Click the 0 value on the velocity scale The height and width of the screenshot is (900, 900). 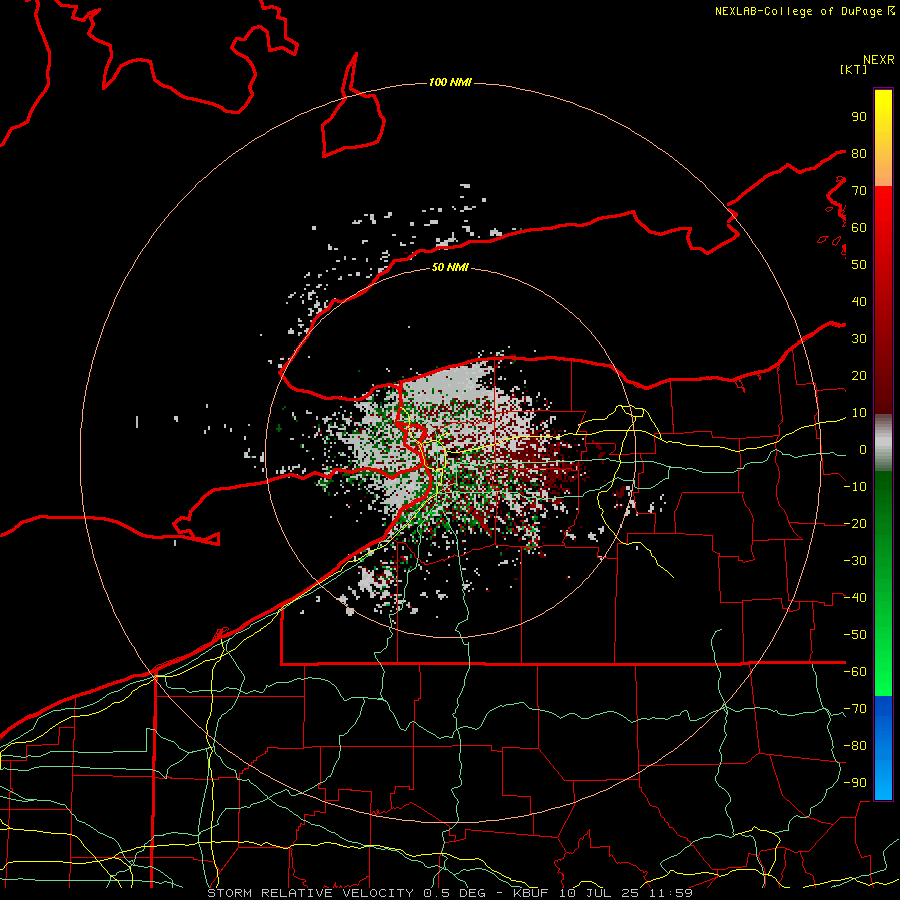(863, 449)
